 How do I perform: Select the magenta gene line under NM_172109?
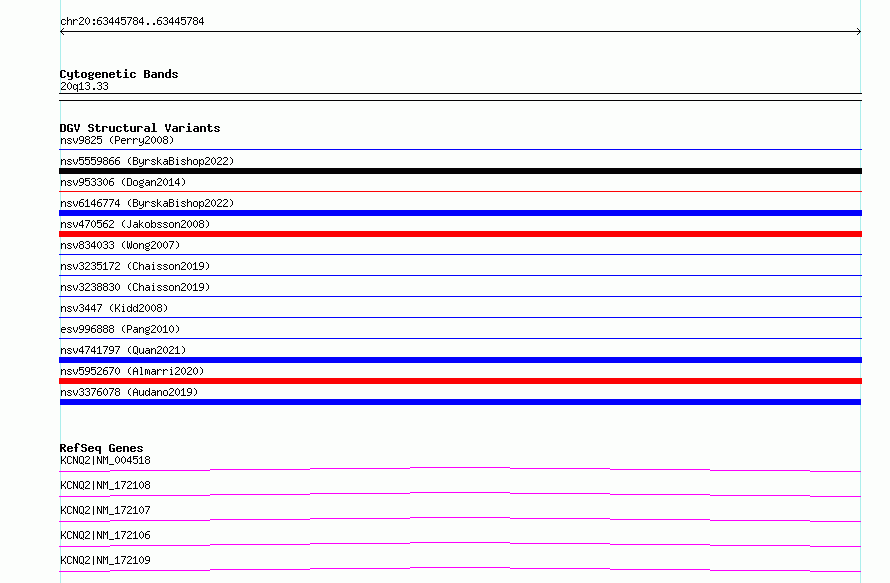tap(460, 569)
